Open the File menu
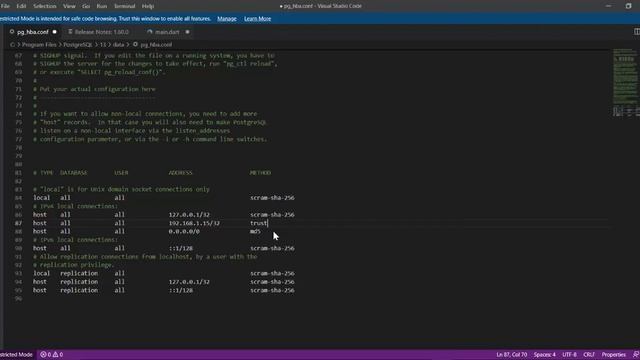The width and height of the screenshot is (640, 360). coord(5,6)
